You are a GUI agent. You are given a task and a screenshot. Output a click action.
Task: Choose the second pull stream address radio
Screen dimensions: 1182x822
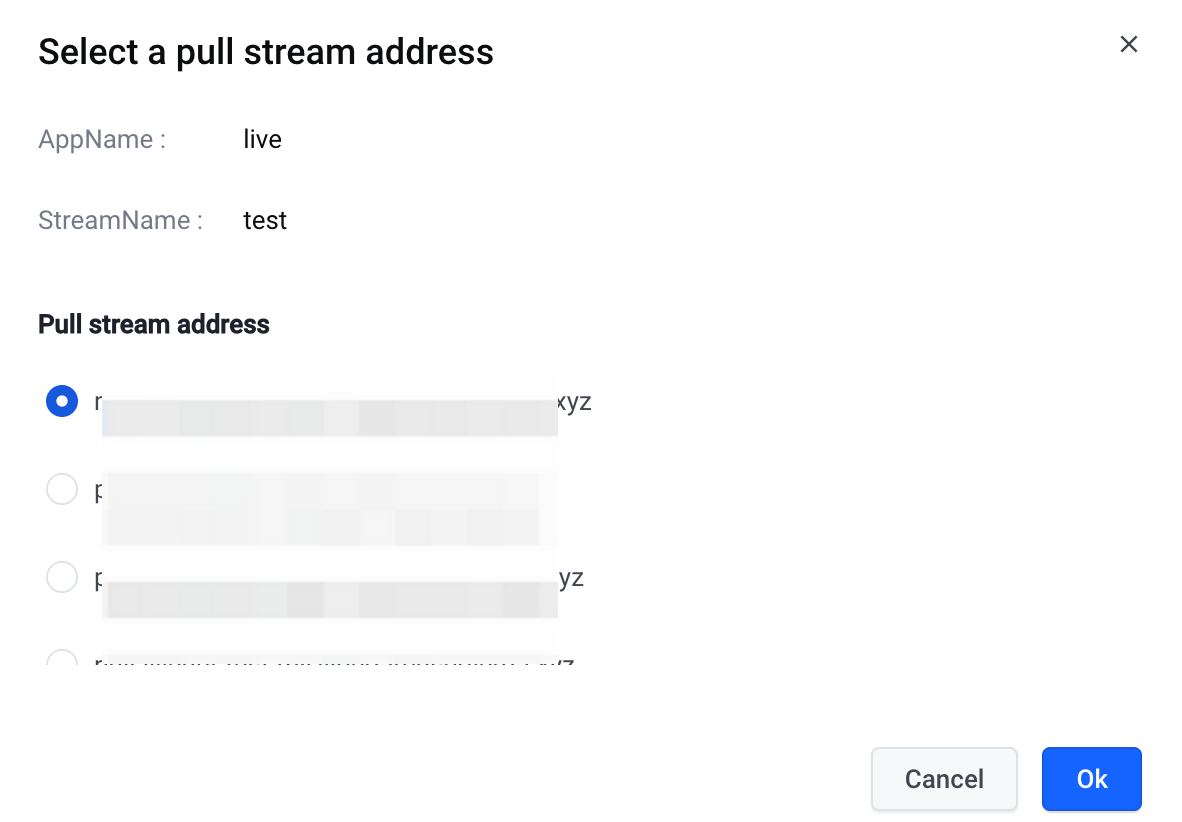pos(62,490)
